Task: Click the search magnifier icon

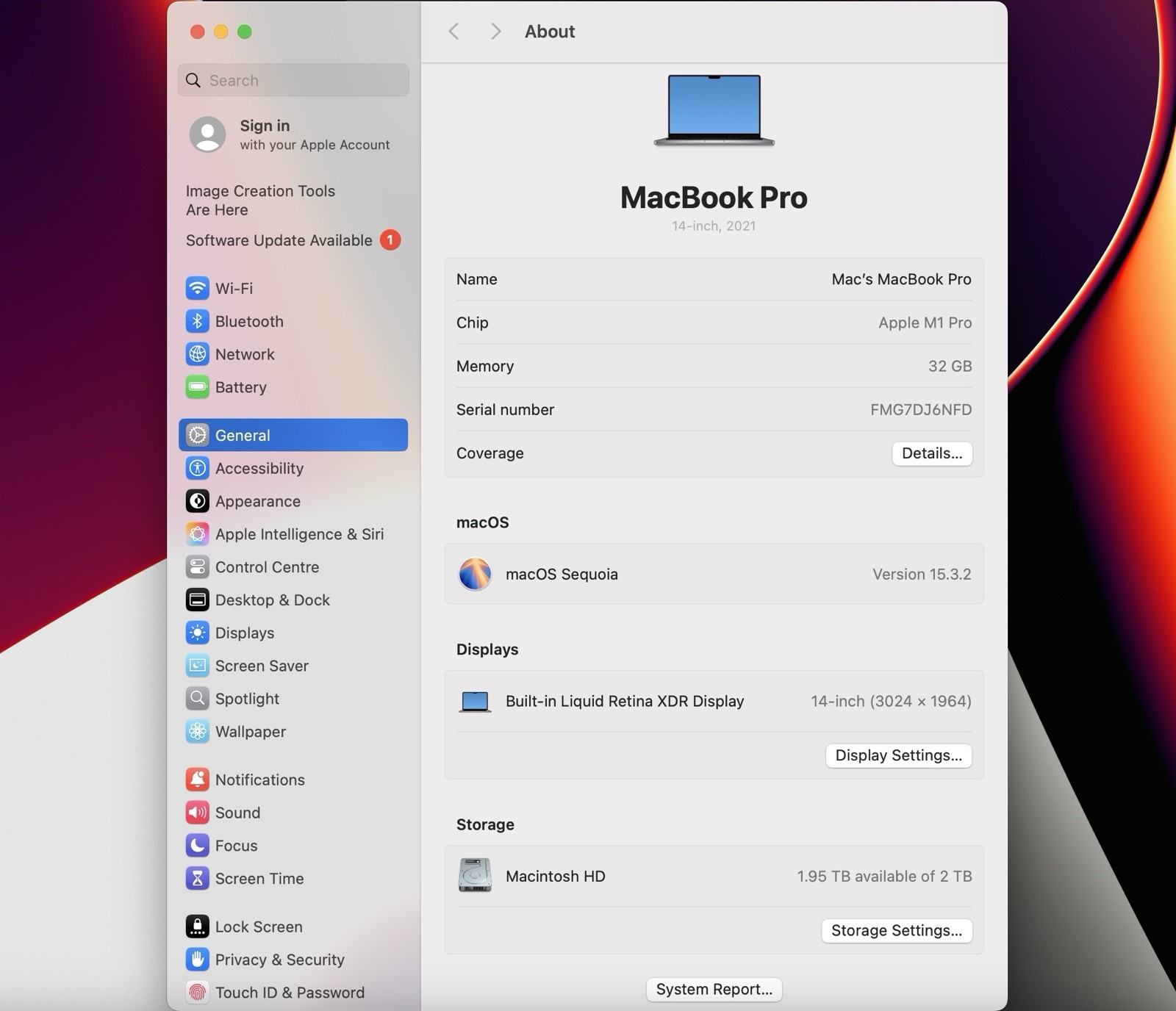Action: click(x=193, y=80)
